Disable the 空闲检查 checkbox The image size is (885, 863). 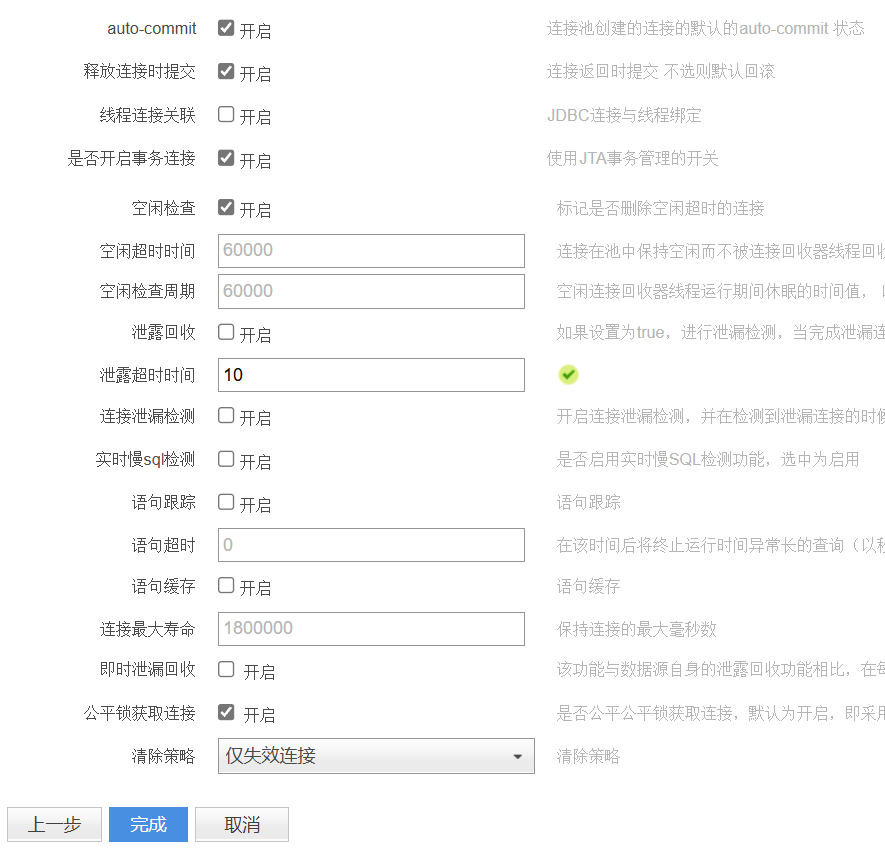pos(226,208)
